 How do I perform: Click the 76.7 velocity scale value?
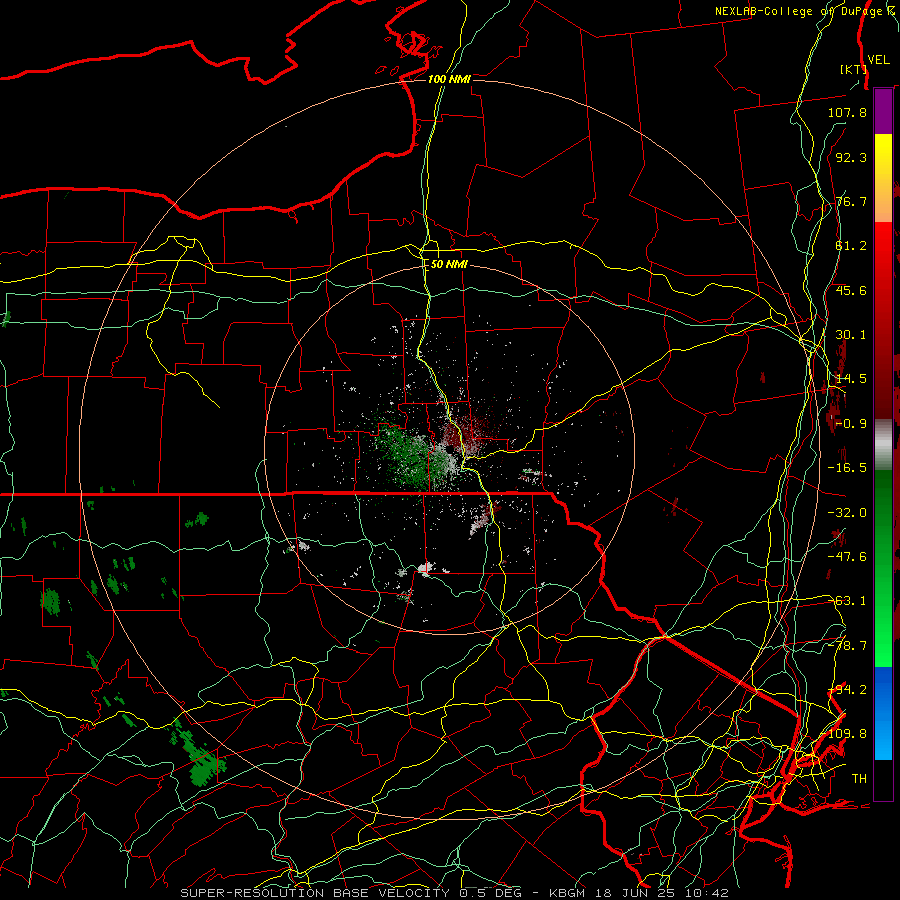click(x=851, y=201)
